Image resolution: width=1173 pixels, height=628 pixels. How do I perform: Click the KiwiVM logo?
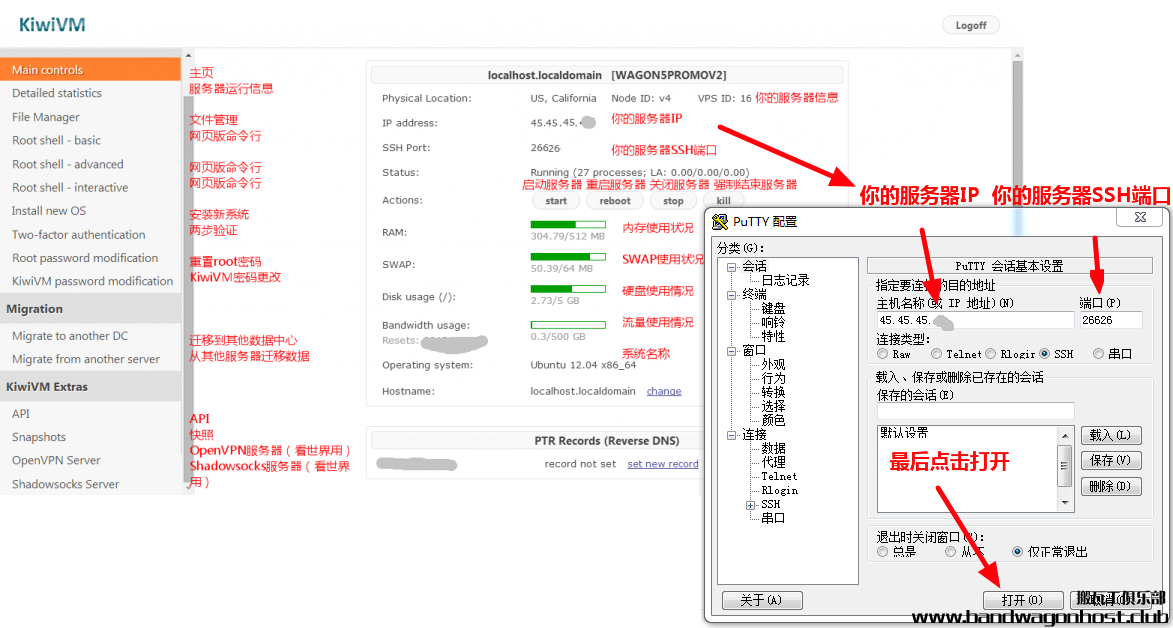(52, 25)
